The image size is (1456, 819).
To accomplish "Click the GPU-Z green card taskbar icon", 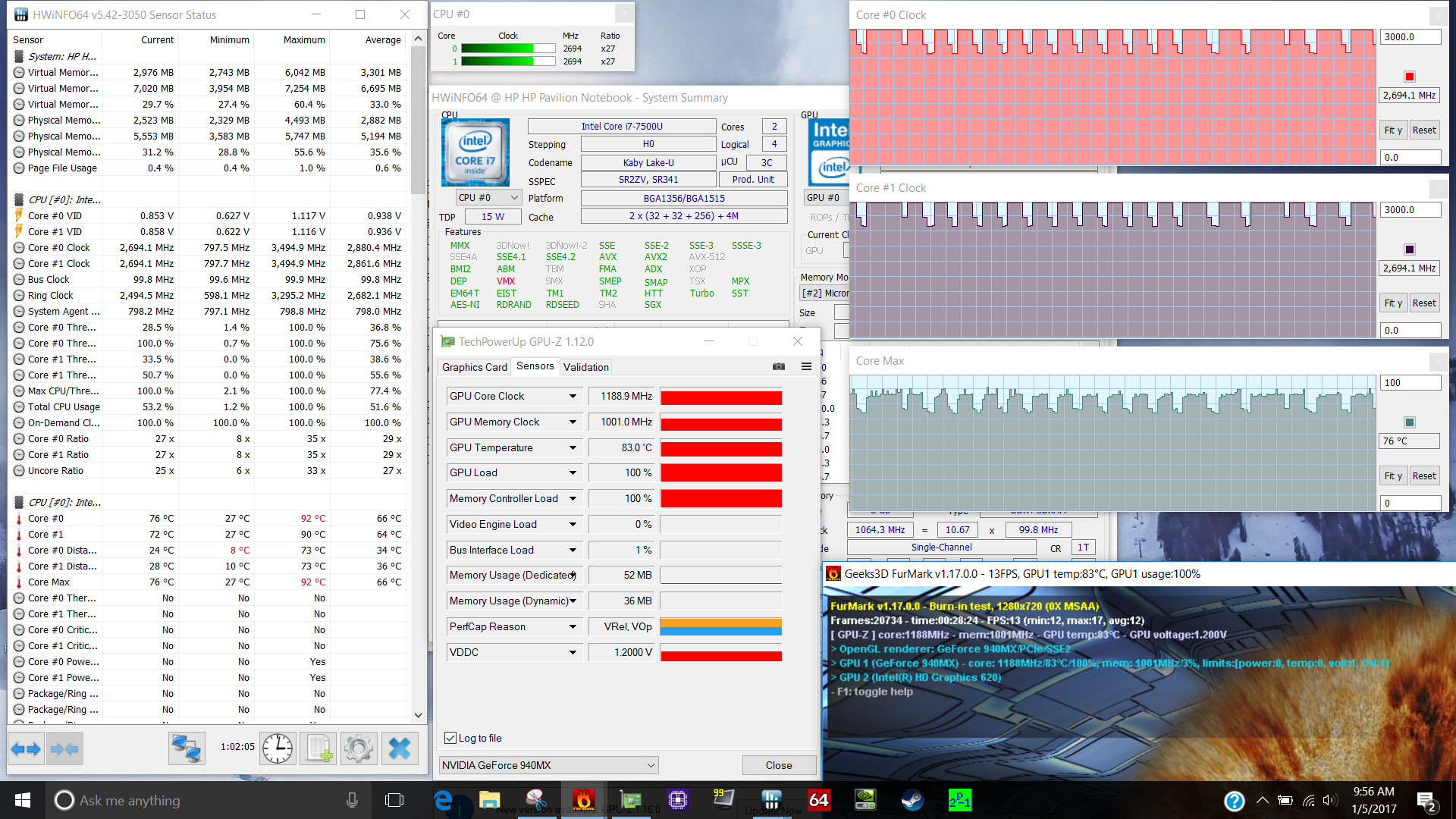I will 631,800.
